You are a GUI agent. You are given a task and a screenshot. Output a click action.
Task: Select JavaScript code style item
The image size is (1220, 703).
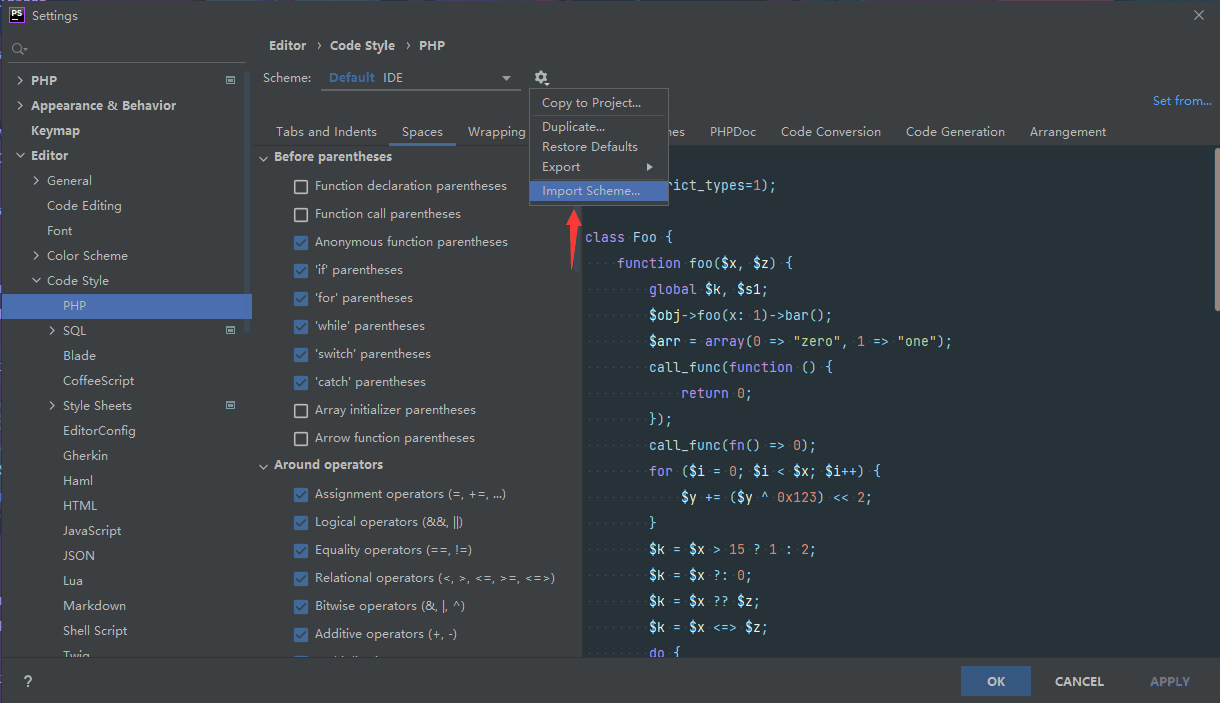(x=92, y=531)
